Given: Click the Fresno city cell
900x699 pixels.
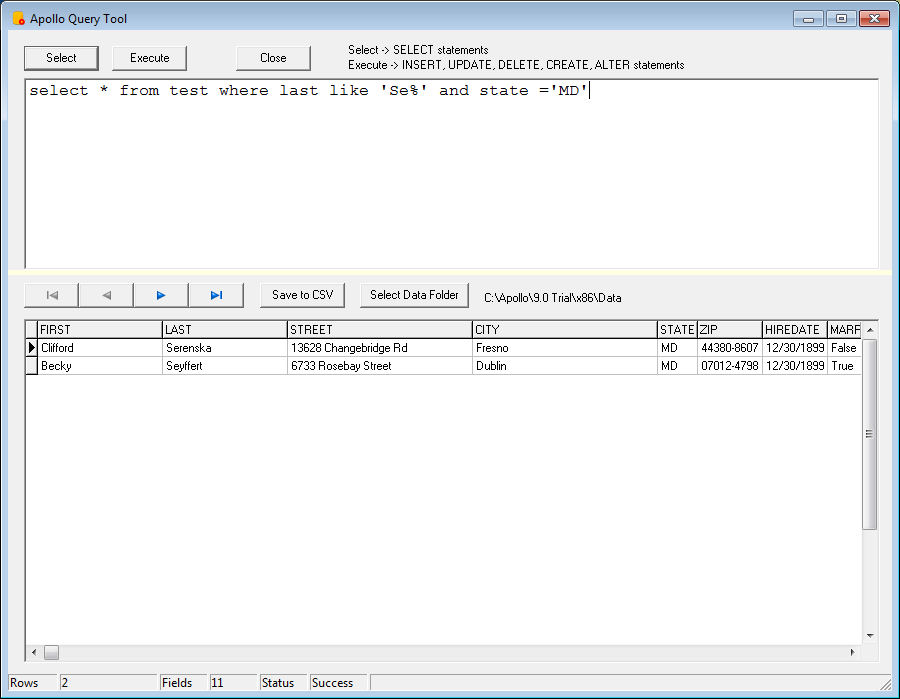Looking at the screenshot, I should pos(564,348).
